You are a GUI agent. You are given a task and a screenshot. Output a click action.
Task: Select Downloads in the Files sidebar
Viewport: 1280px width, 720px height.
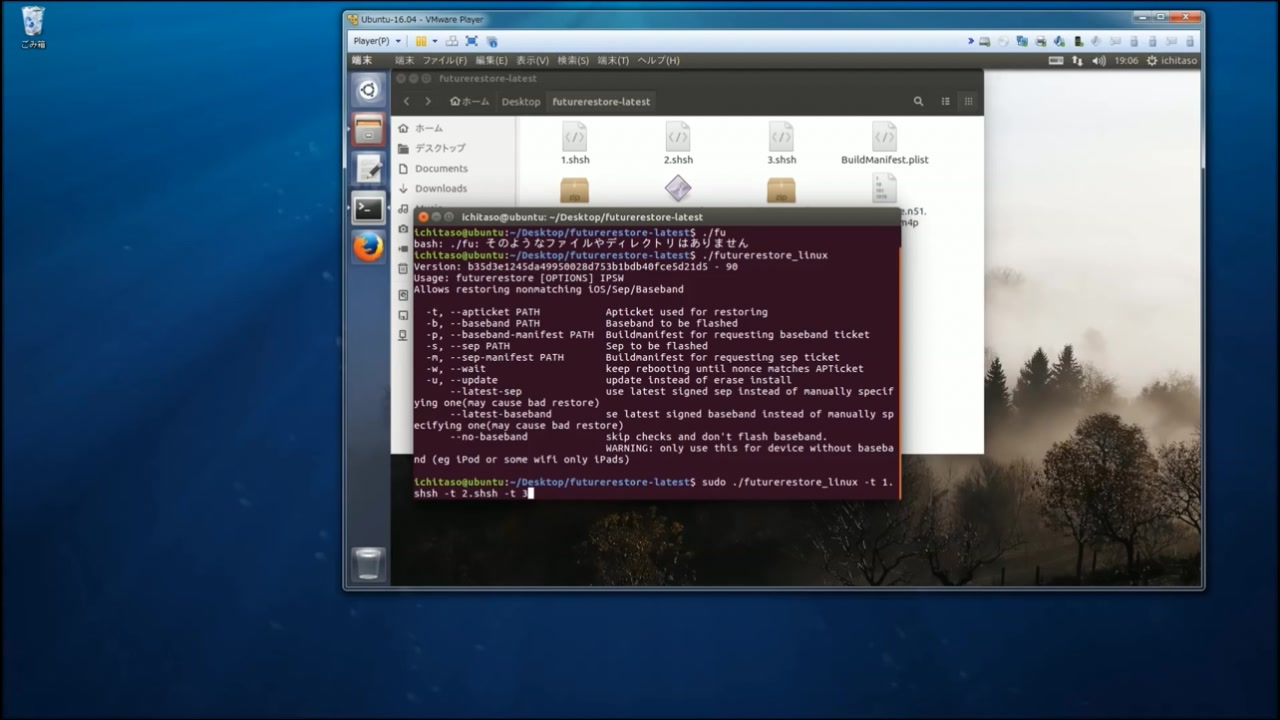tap(453, 188)
